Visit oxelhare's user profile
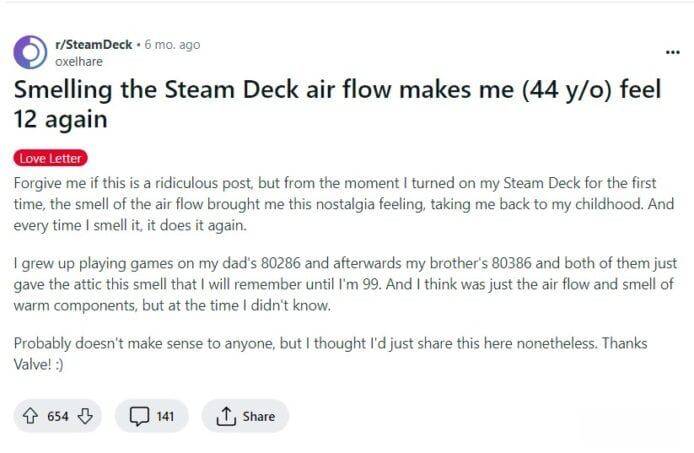The image size is (694, 453). [x=77, y=60]
